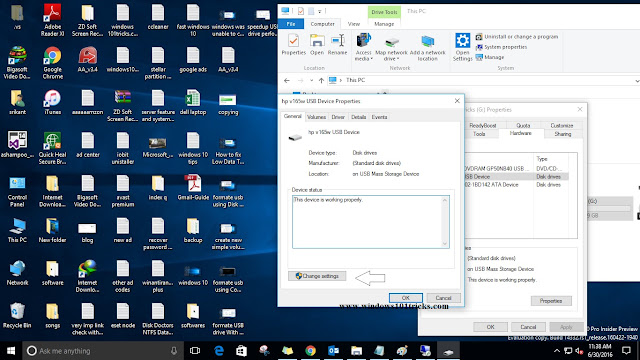
Task: Click Uninstall or change a program
Action: tap(517, 37)
